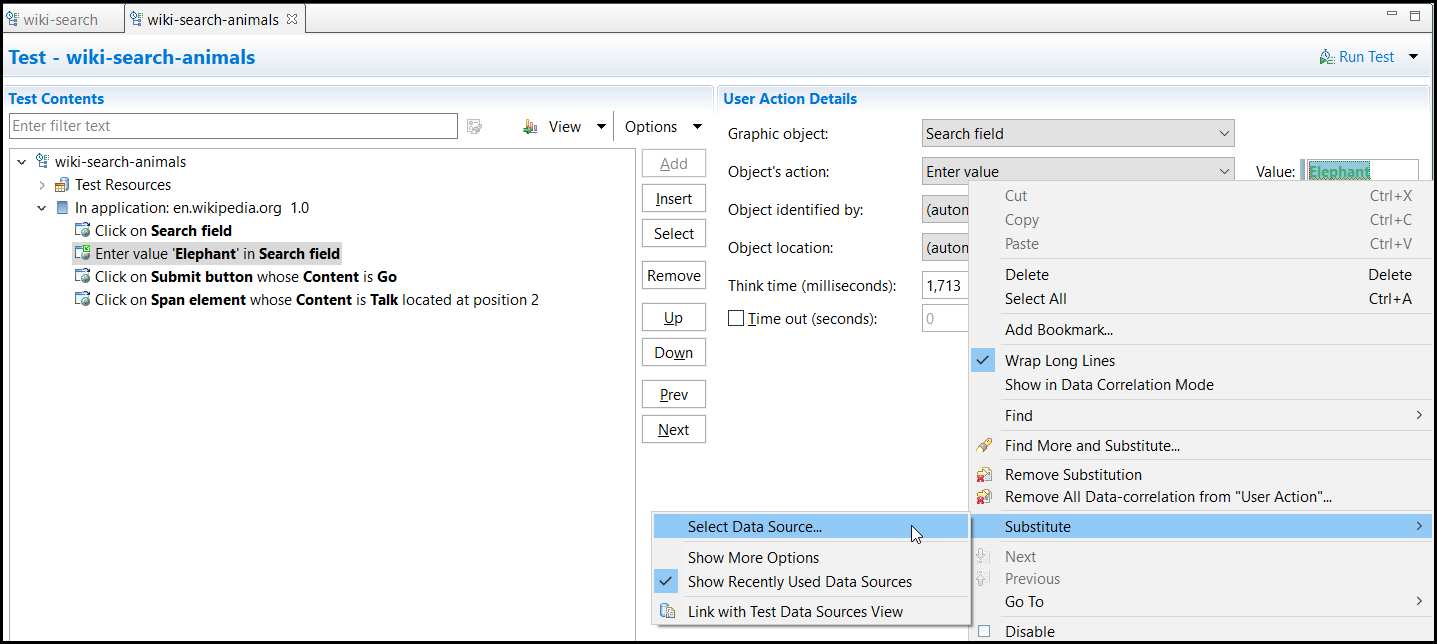Switch to the wiki-search tab
The width and height of the screenshot is (1437, 644).
[58, 18]
